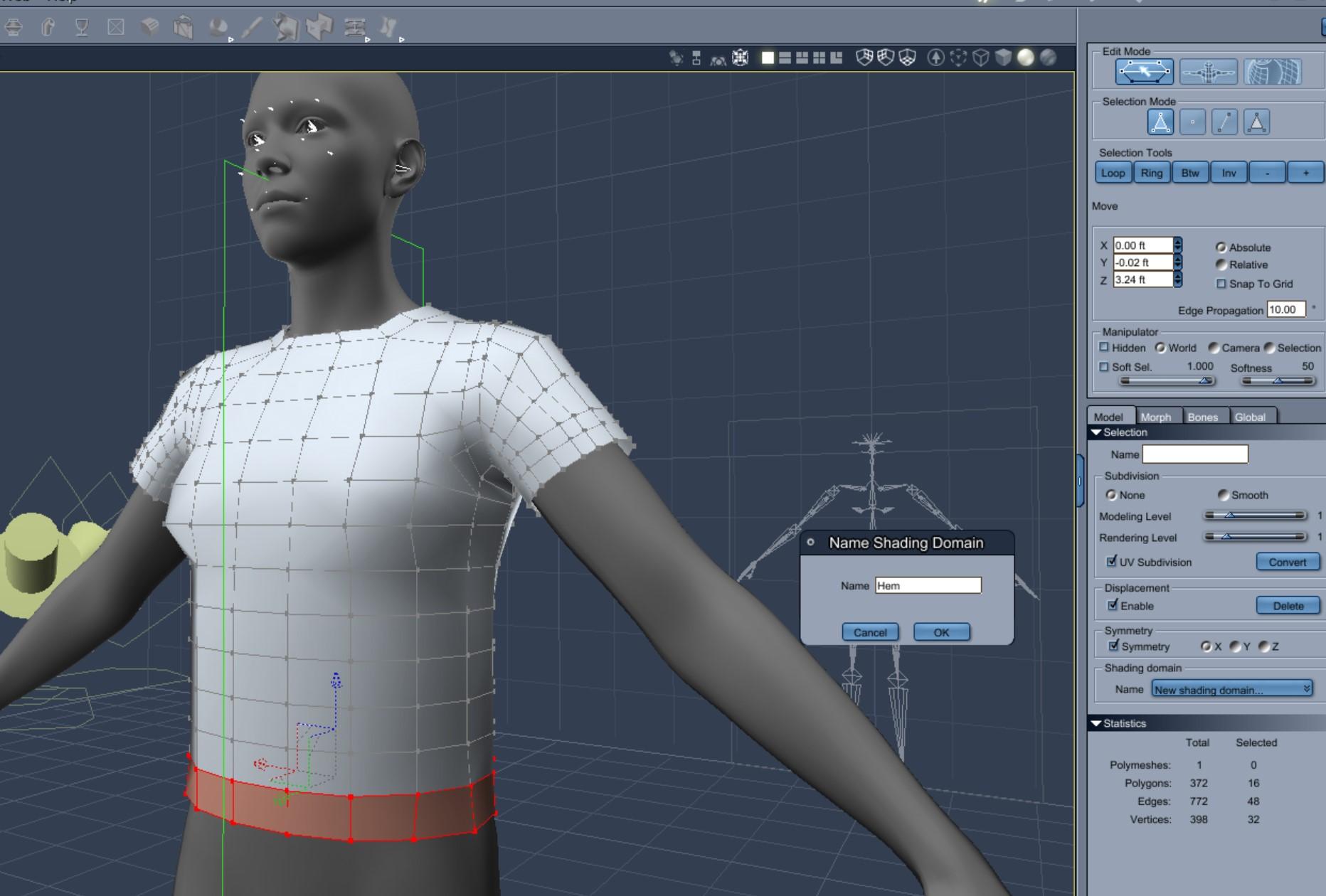Select the Relative radio button
1326x896 pixels.
coord(1221,265)
